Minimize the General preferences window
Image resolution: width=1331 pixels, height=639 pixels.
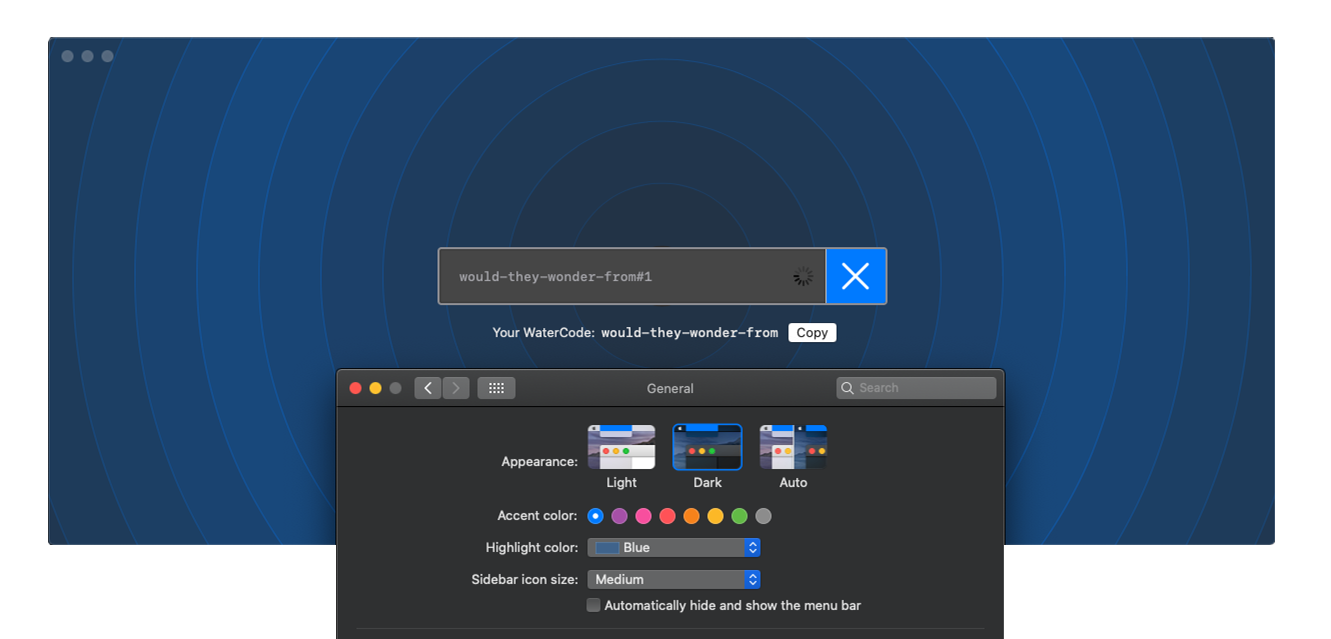375,388
